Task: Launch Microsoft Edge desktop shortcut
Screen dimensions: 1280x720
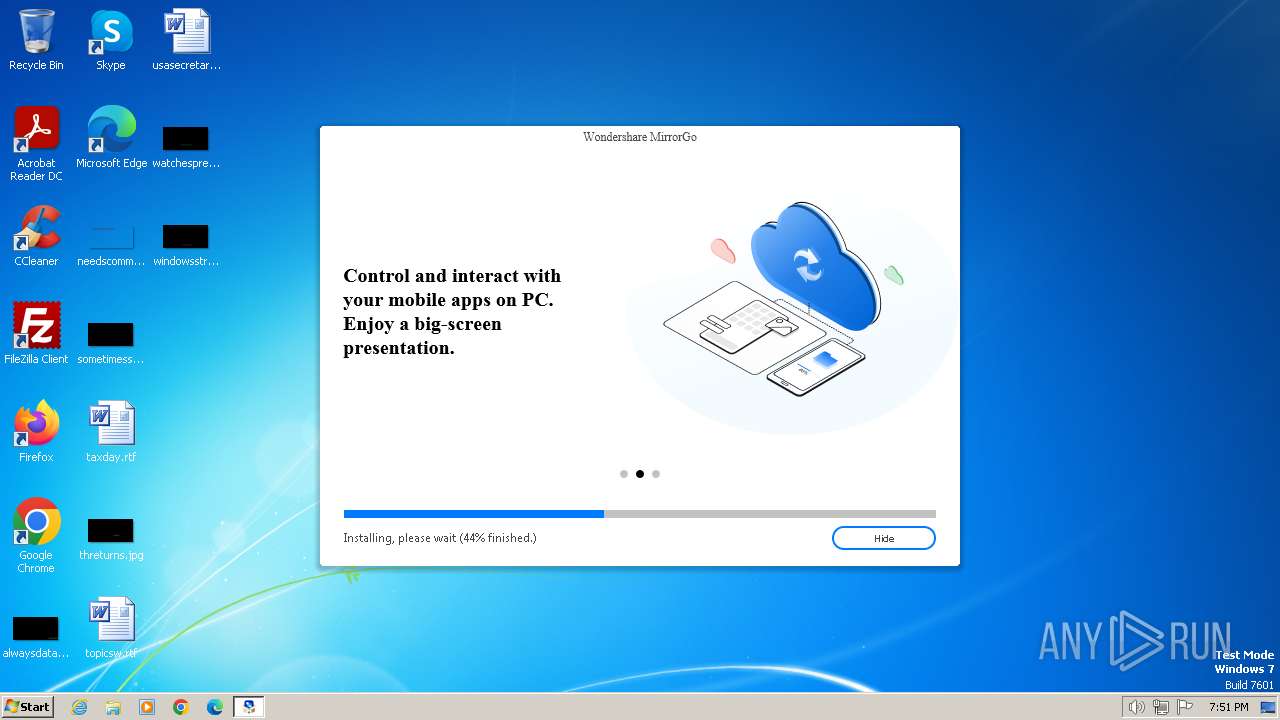Action: [111, 138]
